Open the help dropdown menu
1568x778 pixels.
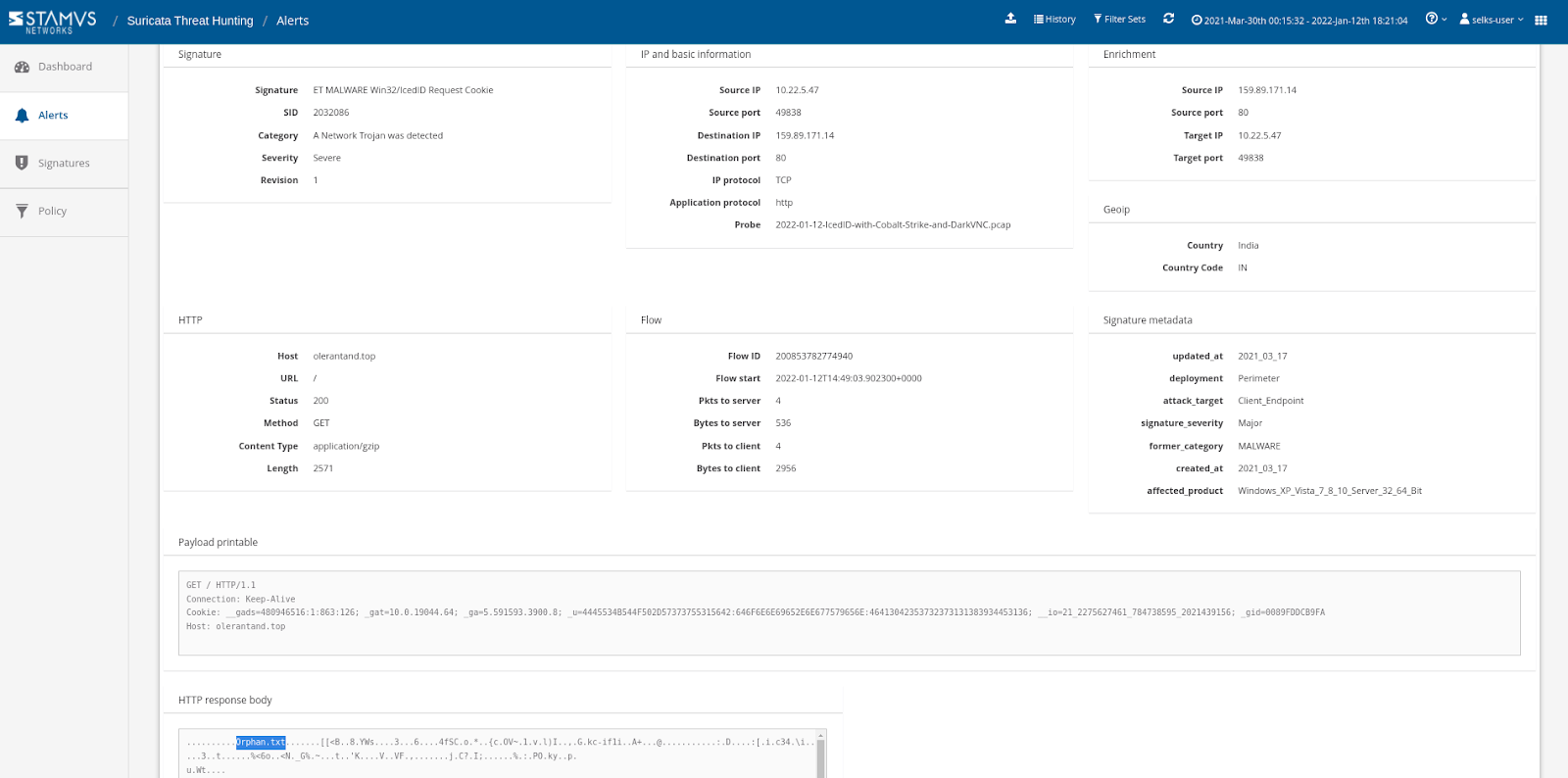(1436, 19)
